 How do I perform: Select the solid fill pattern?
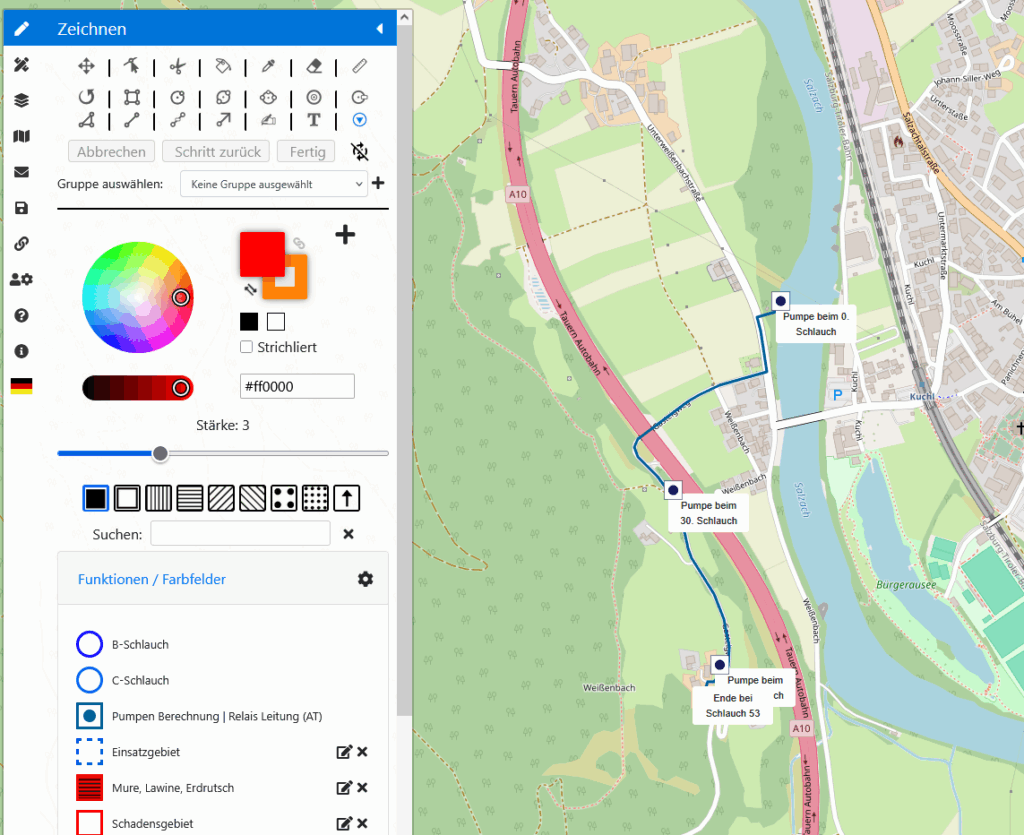96,498
